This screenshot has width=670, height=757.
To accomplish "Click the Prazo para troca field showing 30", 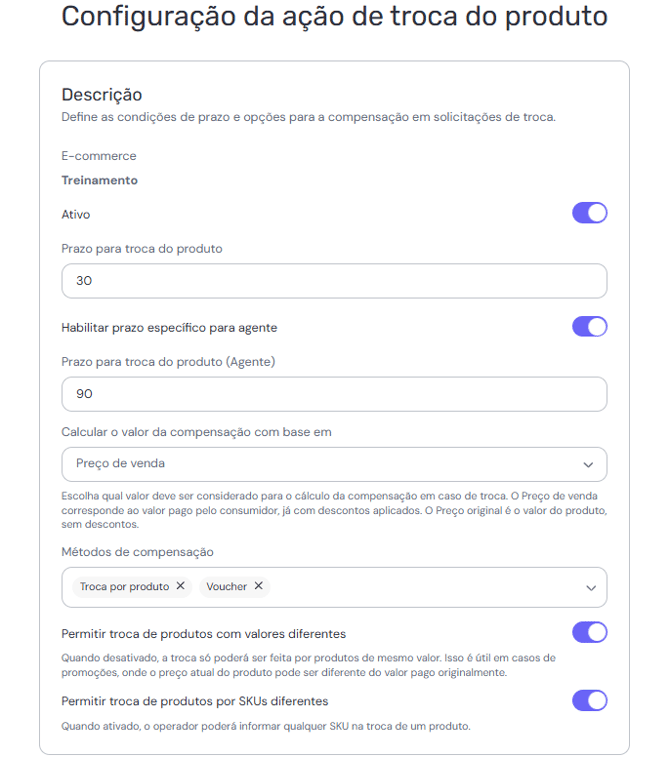I will [x=333, y=281].
